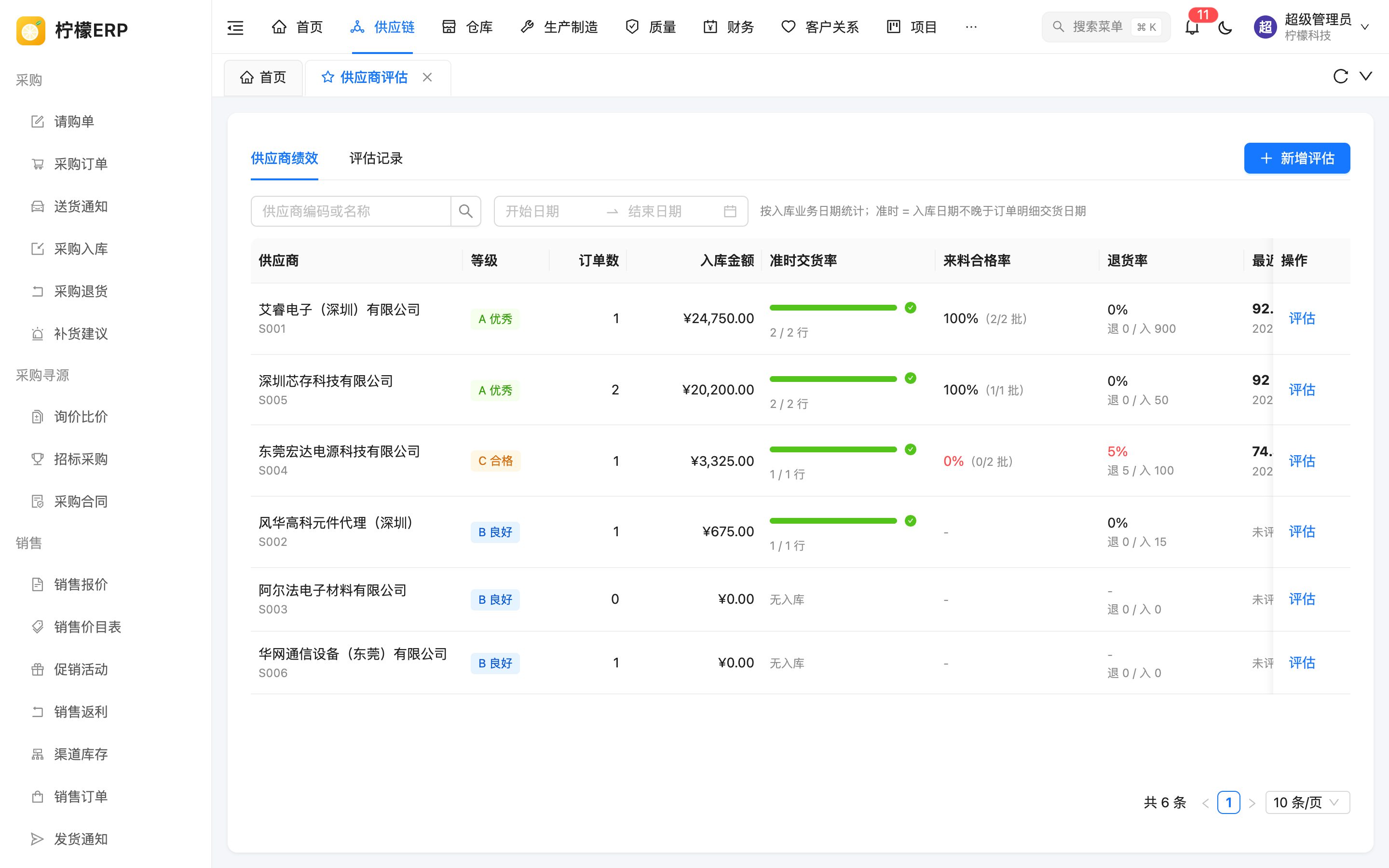Select page 1 in pagination
Screen dimensions: 1389x868
1228,802
